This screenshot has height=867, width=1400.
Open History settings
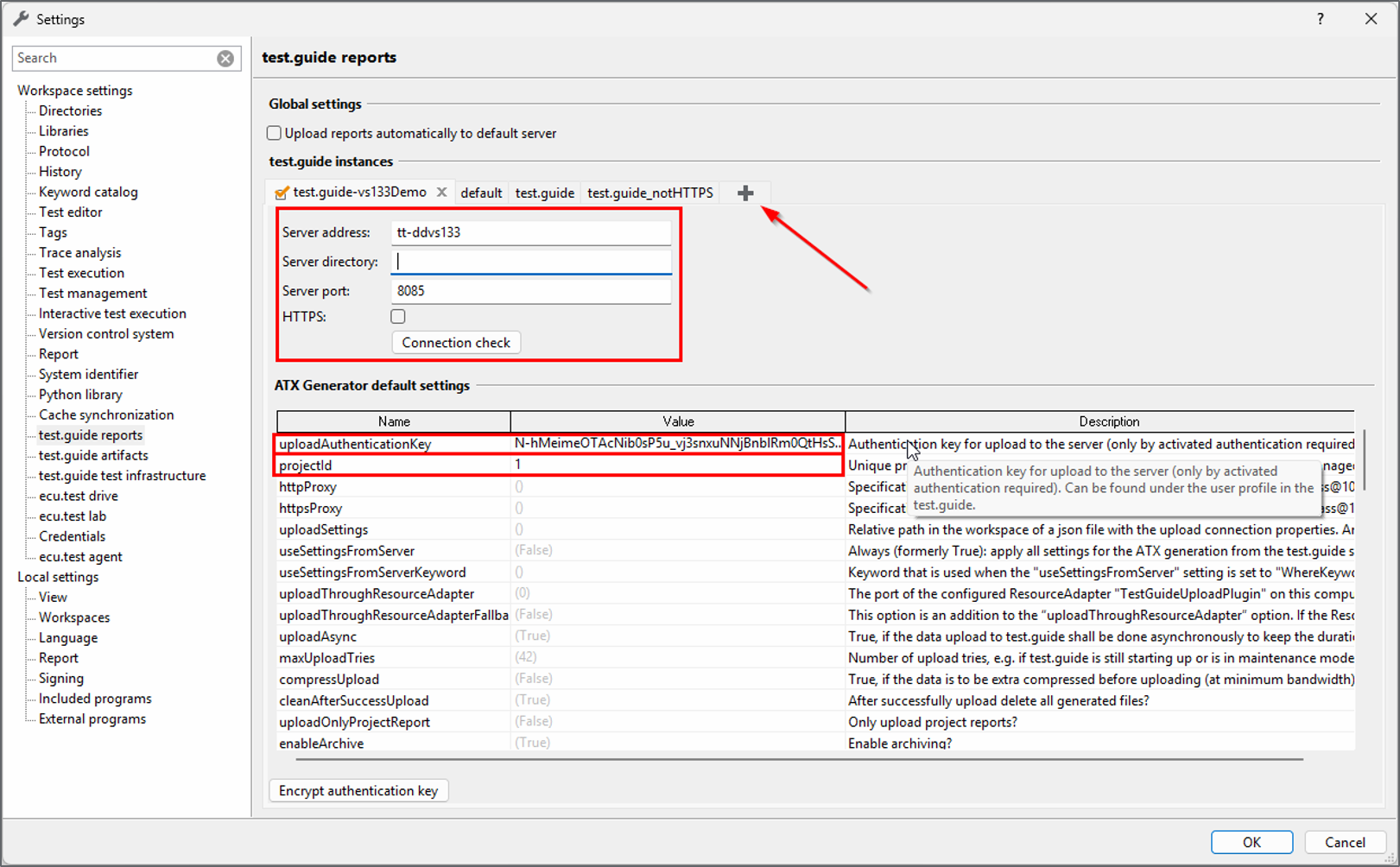(x=60, y=171)
